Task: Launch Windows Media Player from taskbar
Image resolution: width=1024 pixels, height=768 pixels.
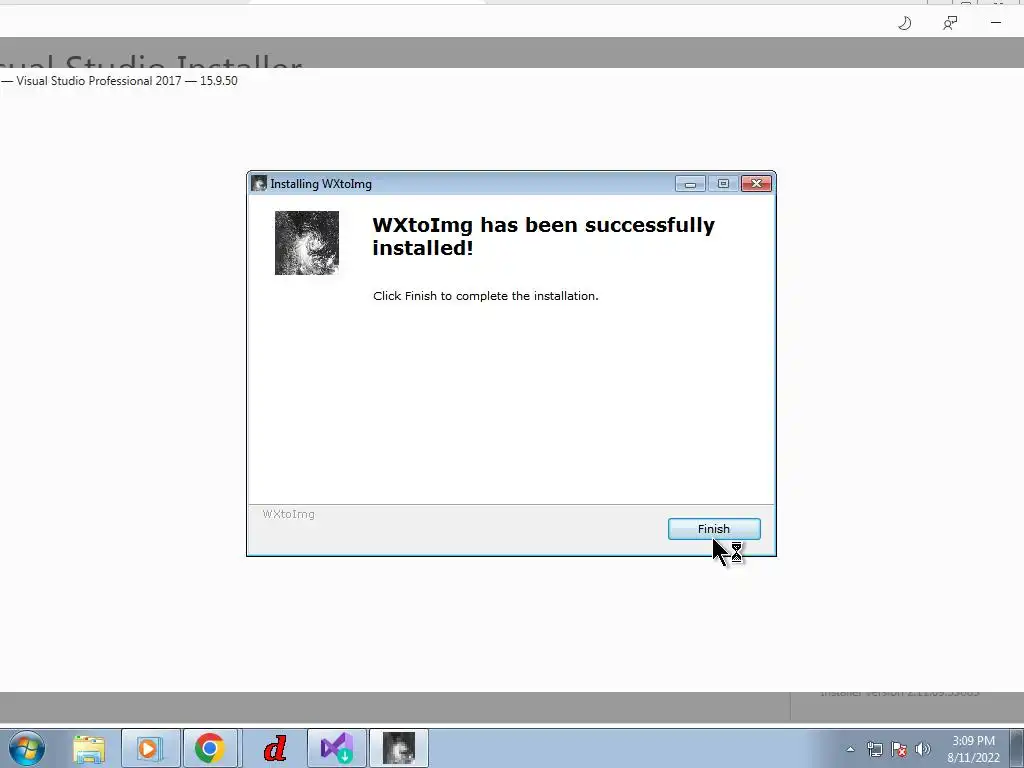Action: (150, 748)
